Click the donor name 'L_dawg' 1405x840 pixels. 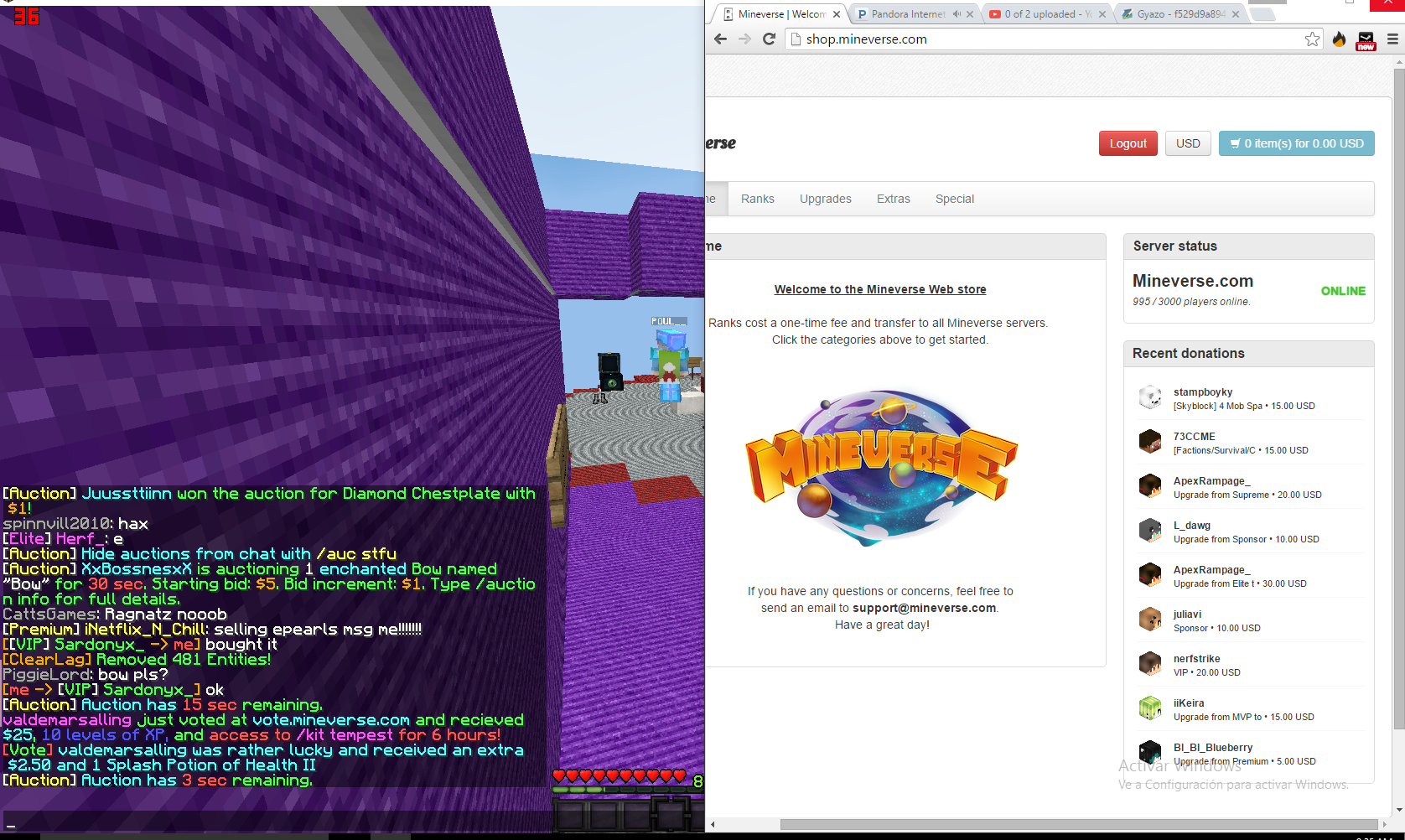[1192, 526]
